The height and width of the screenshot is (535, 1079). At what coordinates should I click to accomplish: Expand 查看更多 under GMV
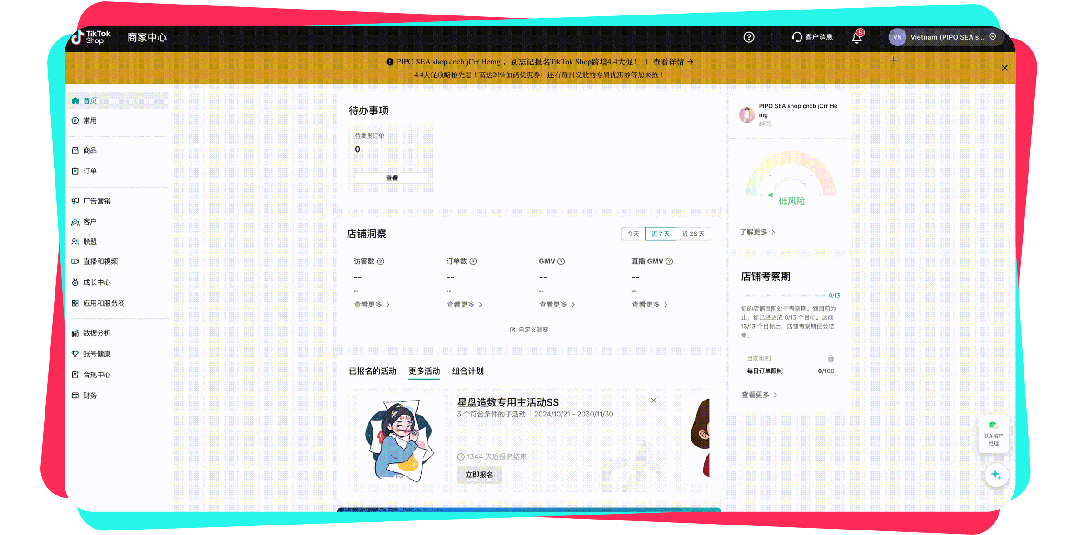(x=560, y=304)
